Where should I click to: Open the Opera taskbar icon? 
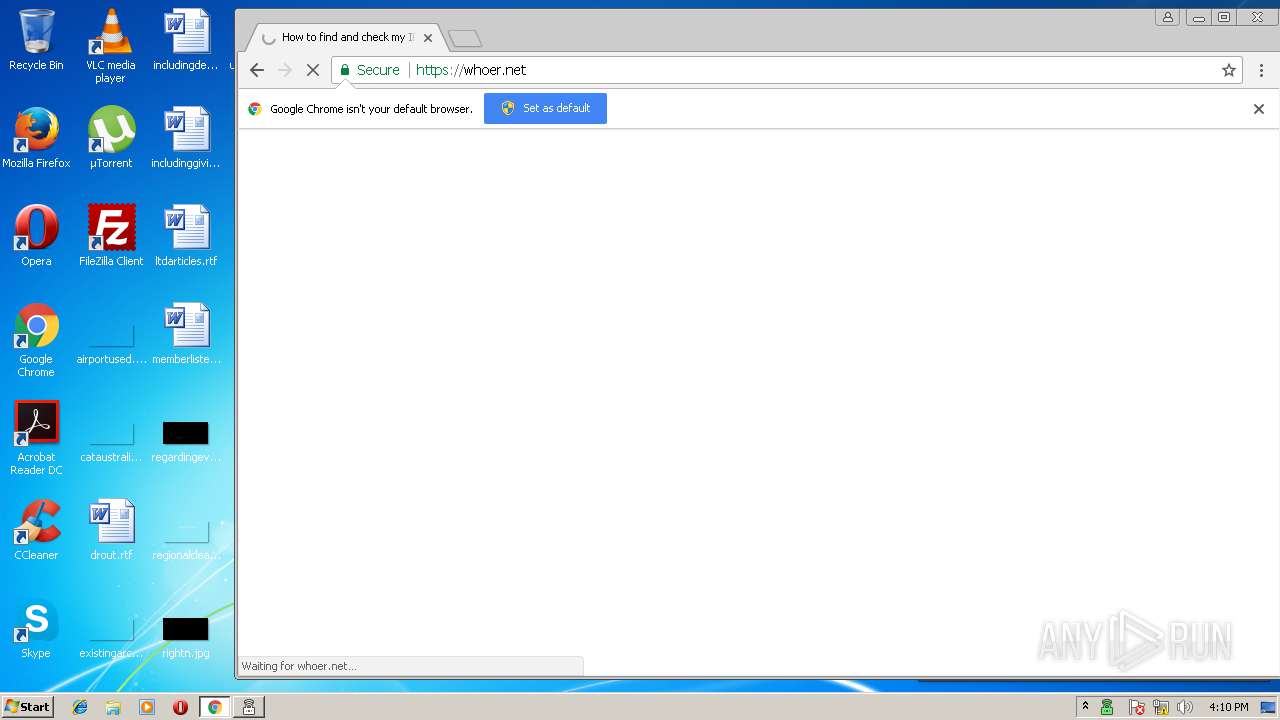[180, 707]
